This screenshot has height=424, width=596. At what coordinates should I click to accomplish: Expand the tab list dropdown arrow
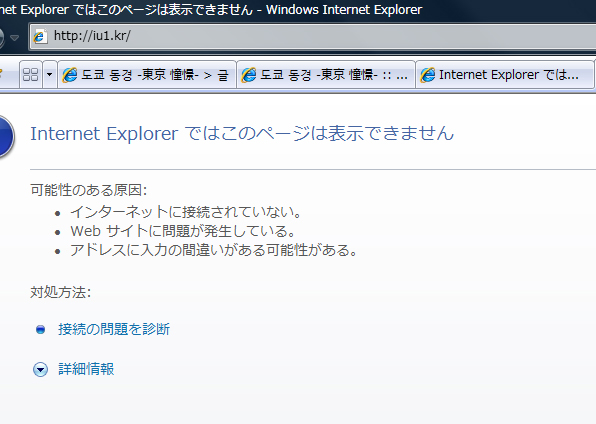[49, 75]
